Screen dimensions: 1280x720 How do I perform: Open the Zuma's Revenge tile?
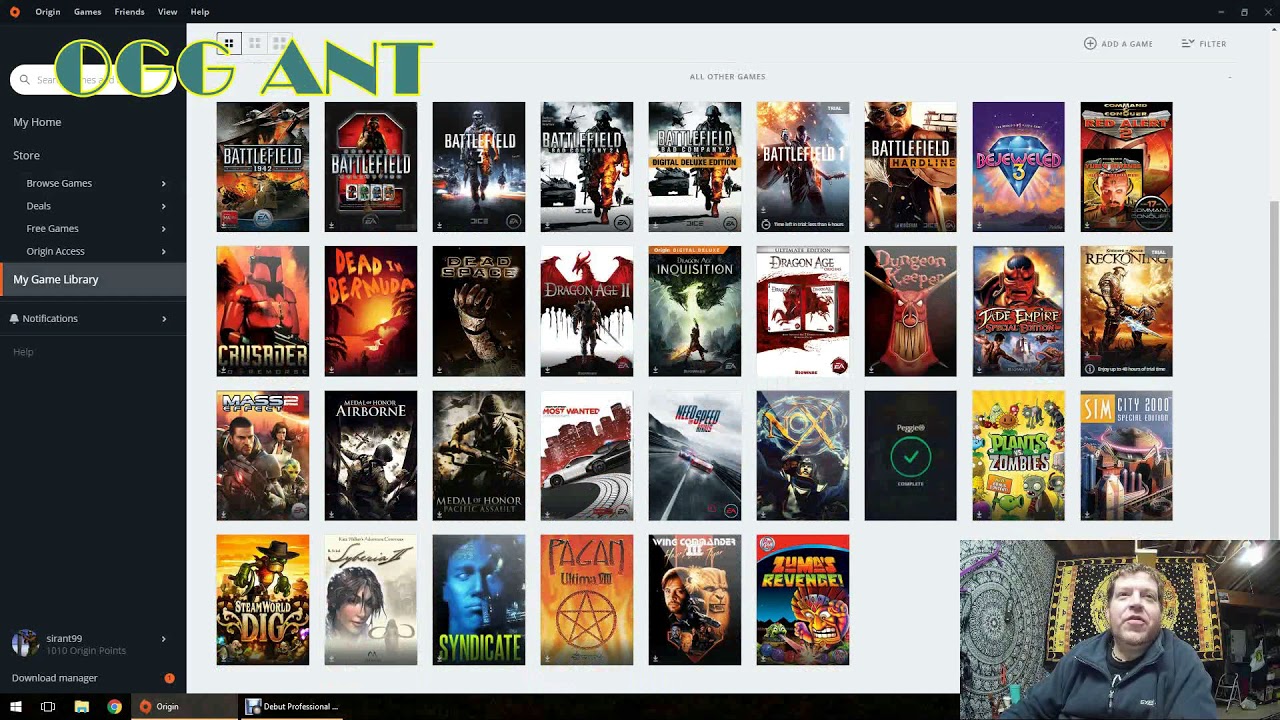tap(803, 600)
